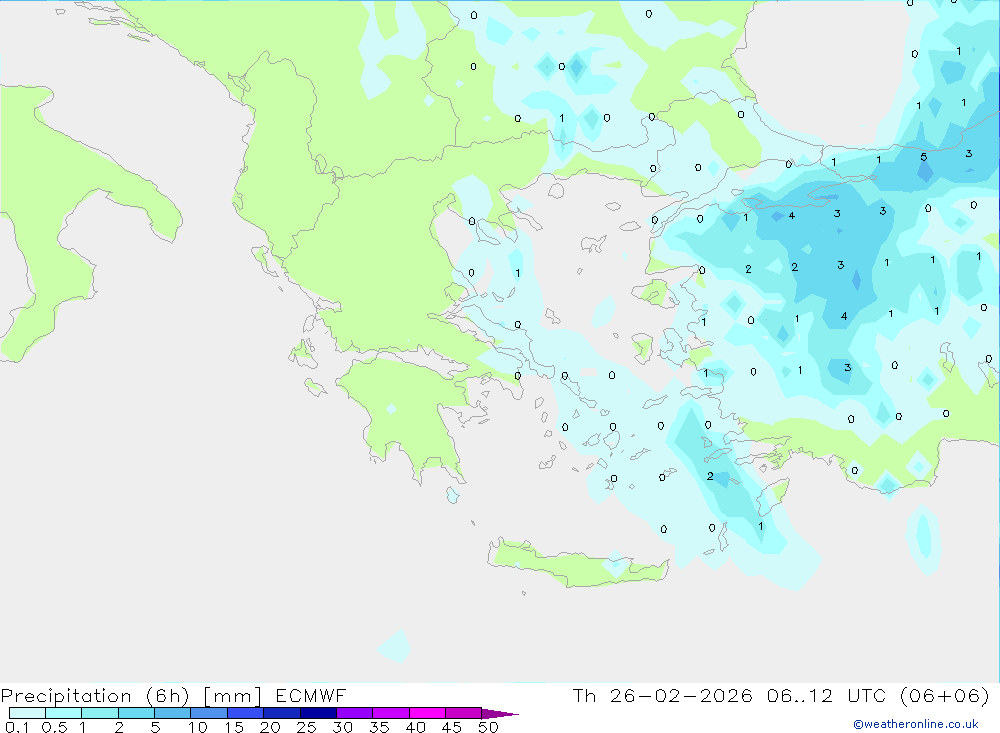Click the 'ECMWF' model label

pyautogui.click(x=311, y=695)
